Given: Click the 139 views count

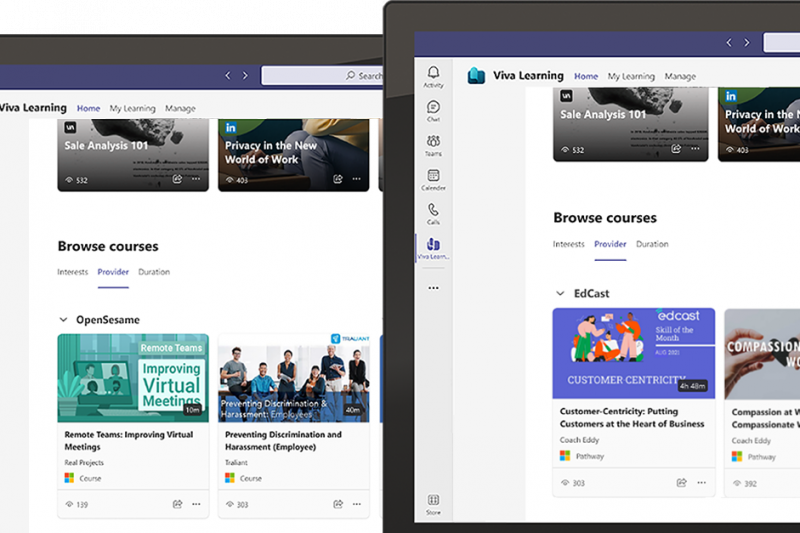Looking at the screenshot, I should tap(77, 504).
